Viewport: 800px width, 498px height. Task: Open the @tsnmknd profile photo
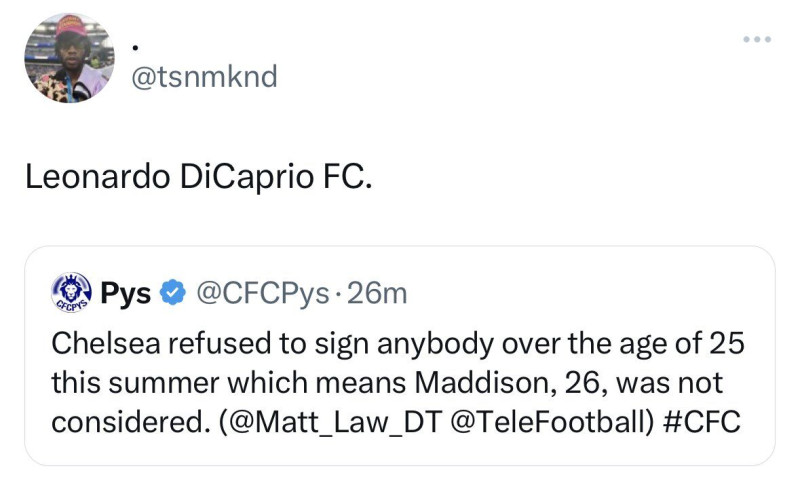click(x=69, y=58)
